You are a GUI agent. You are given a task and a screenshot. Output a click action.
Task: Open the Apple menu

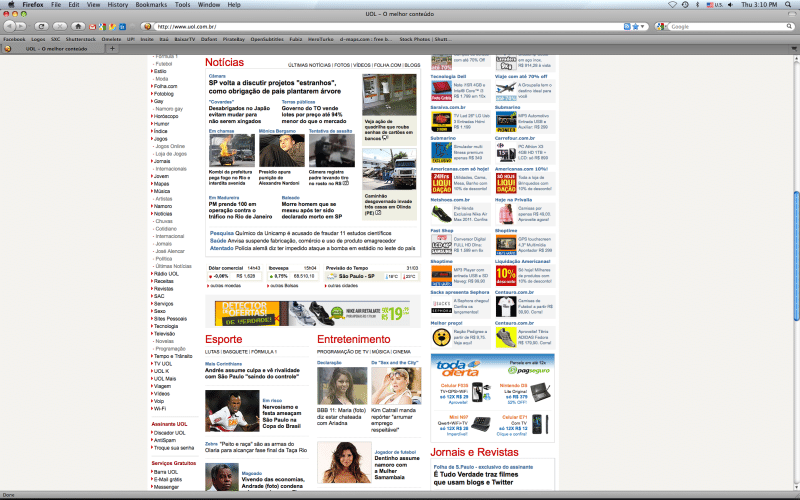[x=11, y=5]
